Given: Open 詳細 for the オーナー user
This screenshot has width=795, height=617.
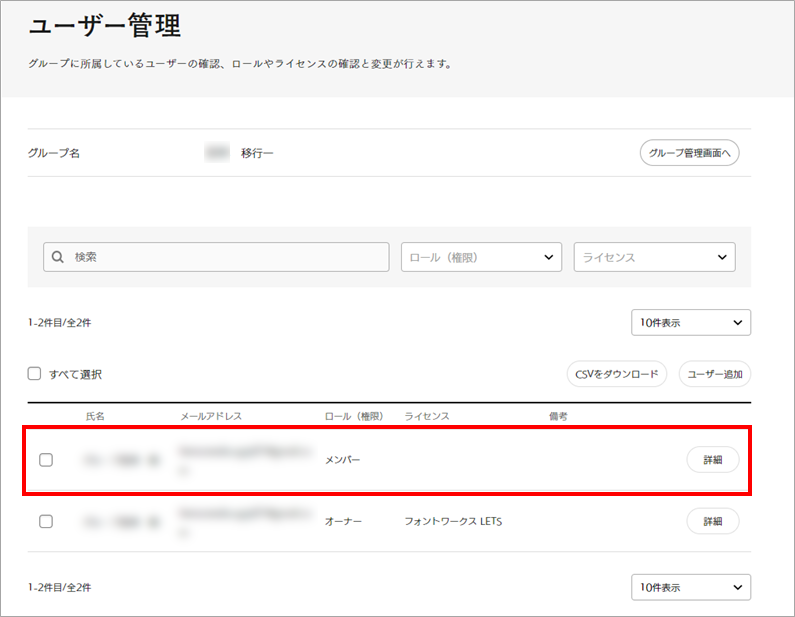Looking at the screenshot, I should click(712, 521).
